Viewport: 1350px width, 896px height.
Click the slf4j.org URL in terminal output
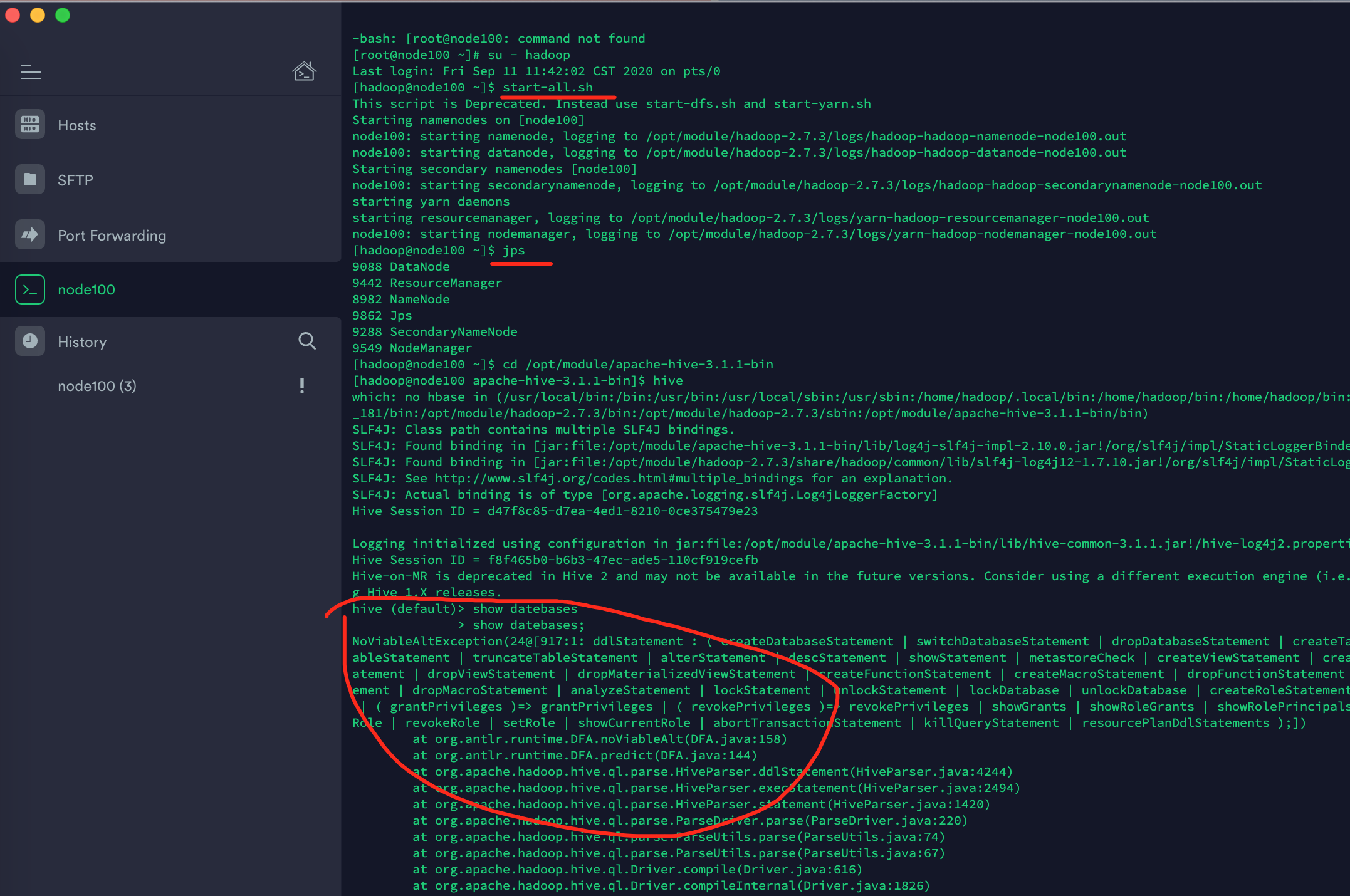pos(618,479)
